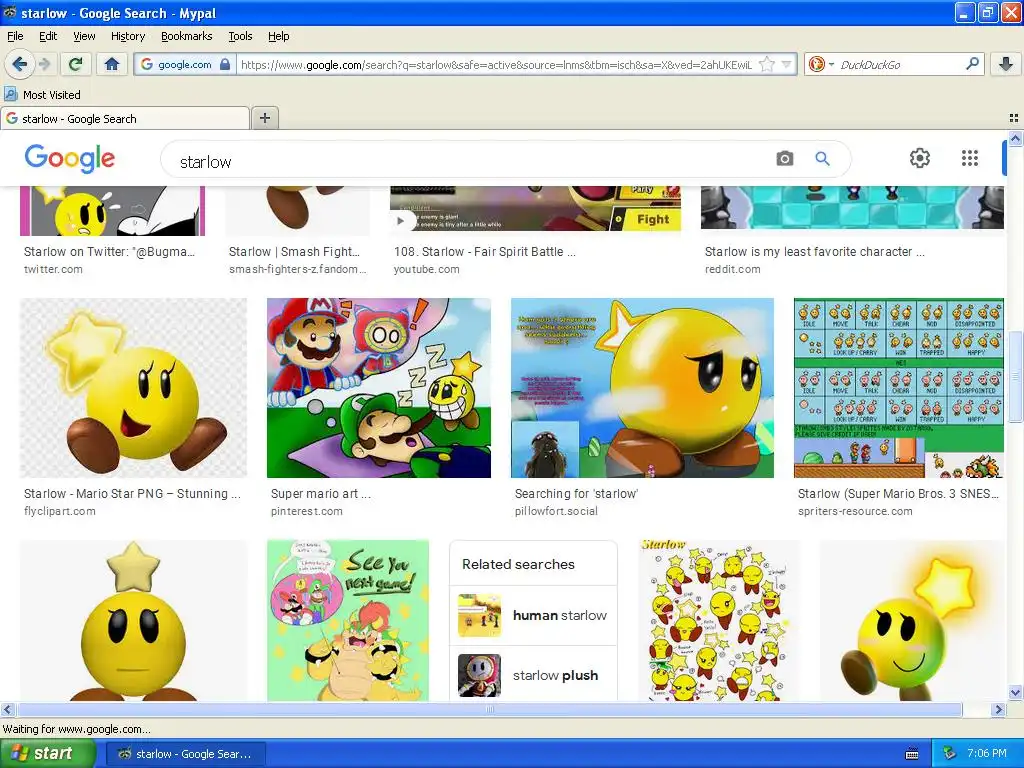This screenshot has width=1024, height=768.
Task: Open the Bookmarks menu
Action: [x=187, y=36]
